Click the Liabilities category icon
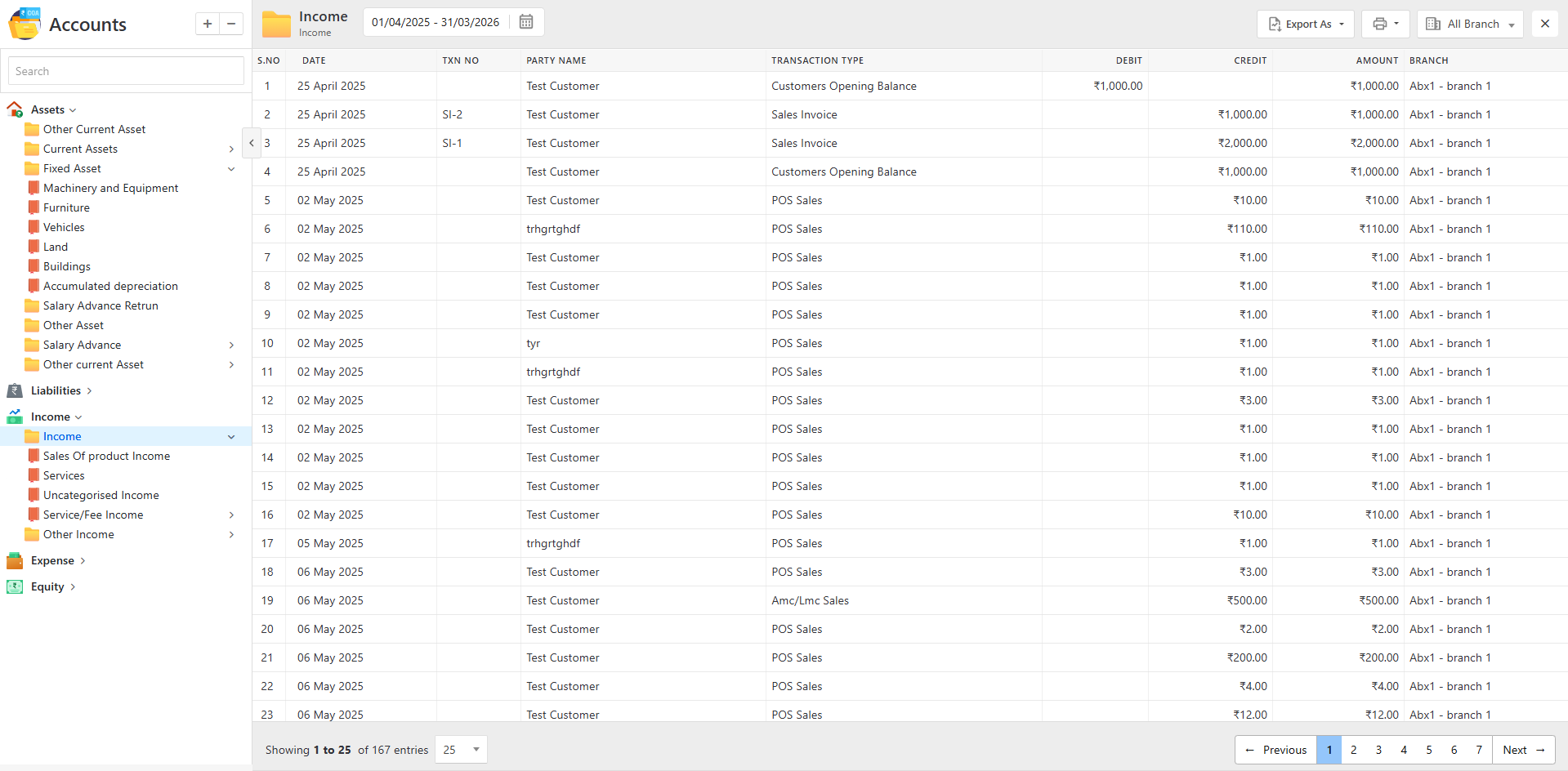1568x771 pixels. click(x=15, y=390)
